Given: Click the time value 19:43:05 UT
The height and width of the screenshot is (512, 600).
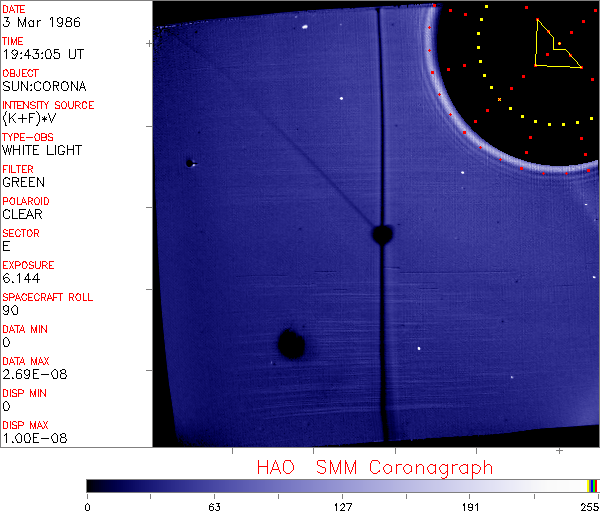Looking at the screenshot, I should (x=43, y=54).
